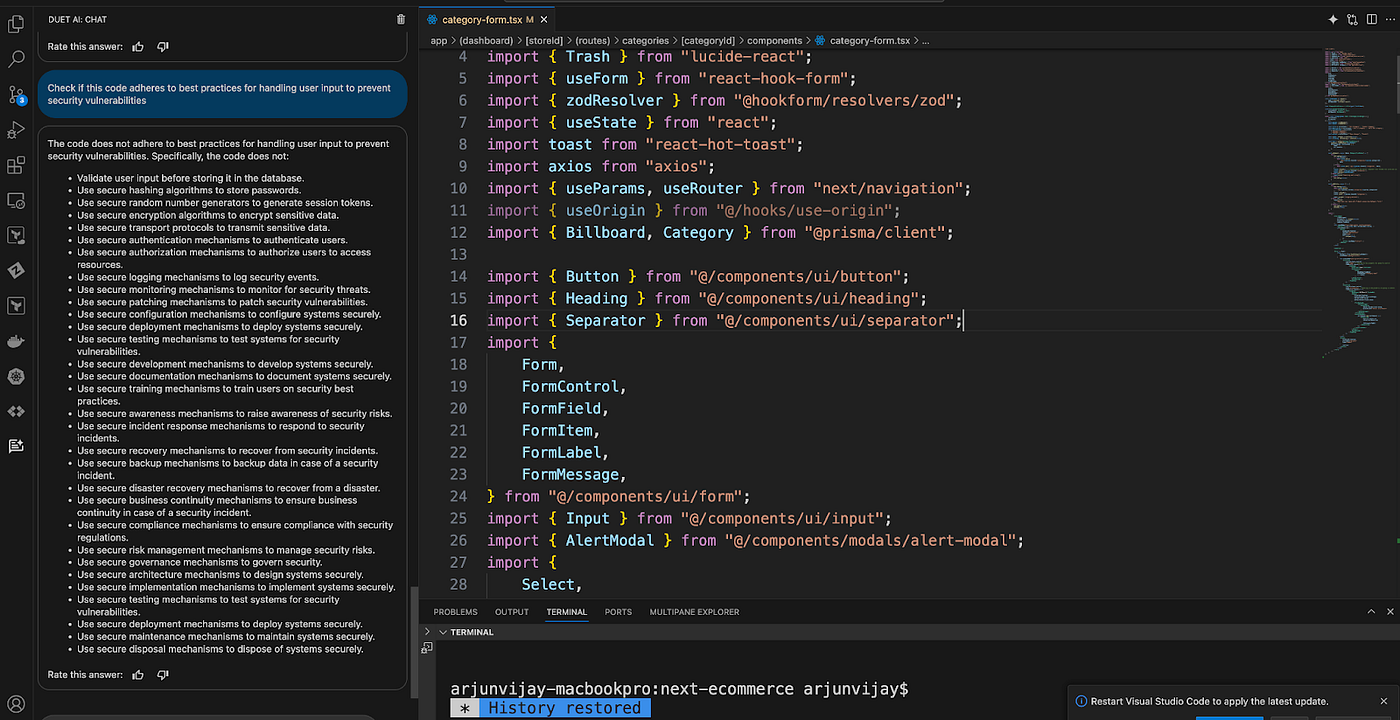Click the app breadcrumb segment
Screen dimensions: 1400x720
pyautogui.click(x=438, y=41)
